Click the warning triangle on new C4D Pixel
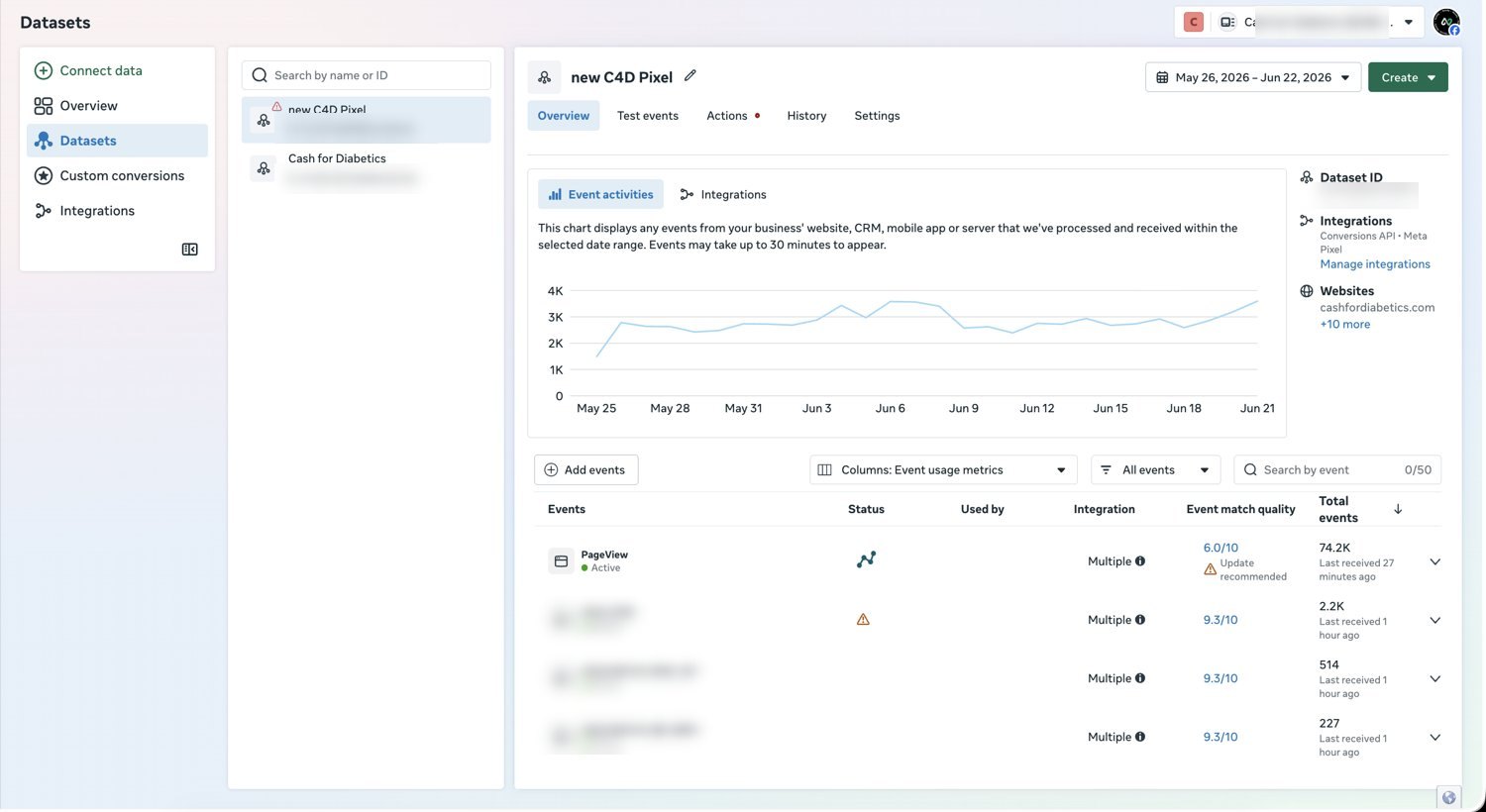The width and height of the screenshot is (1486, 812). [276, 107]
